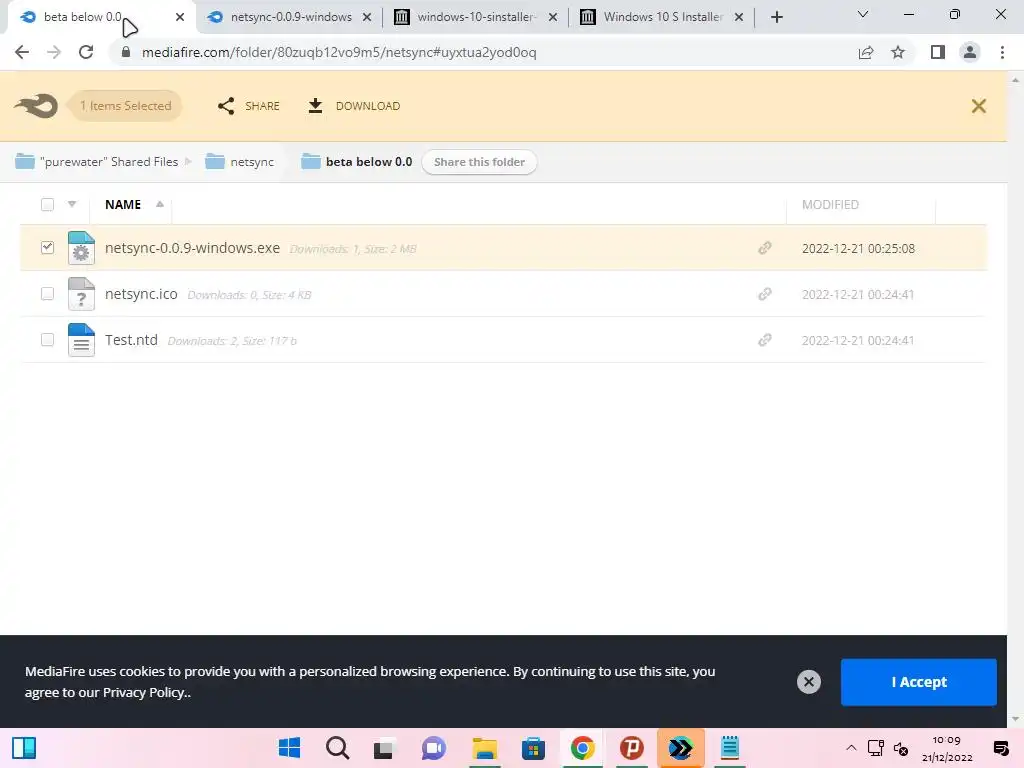Expand the selection dropdown arrow beside select-all
The image size is (1024, 768).
[x=72, y=204]
